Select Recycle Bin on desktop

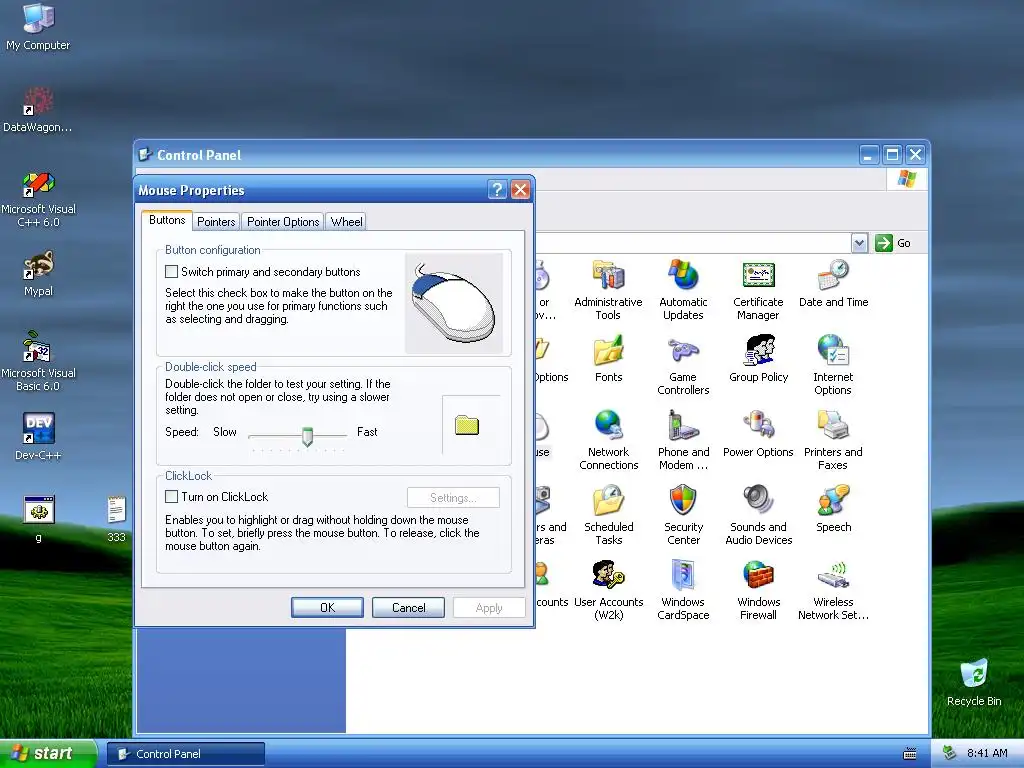(974, 683)
